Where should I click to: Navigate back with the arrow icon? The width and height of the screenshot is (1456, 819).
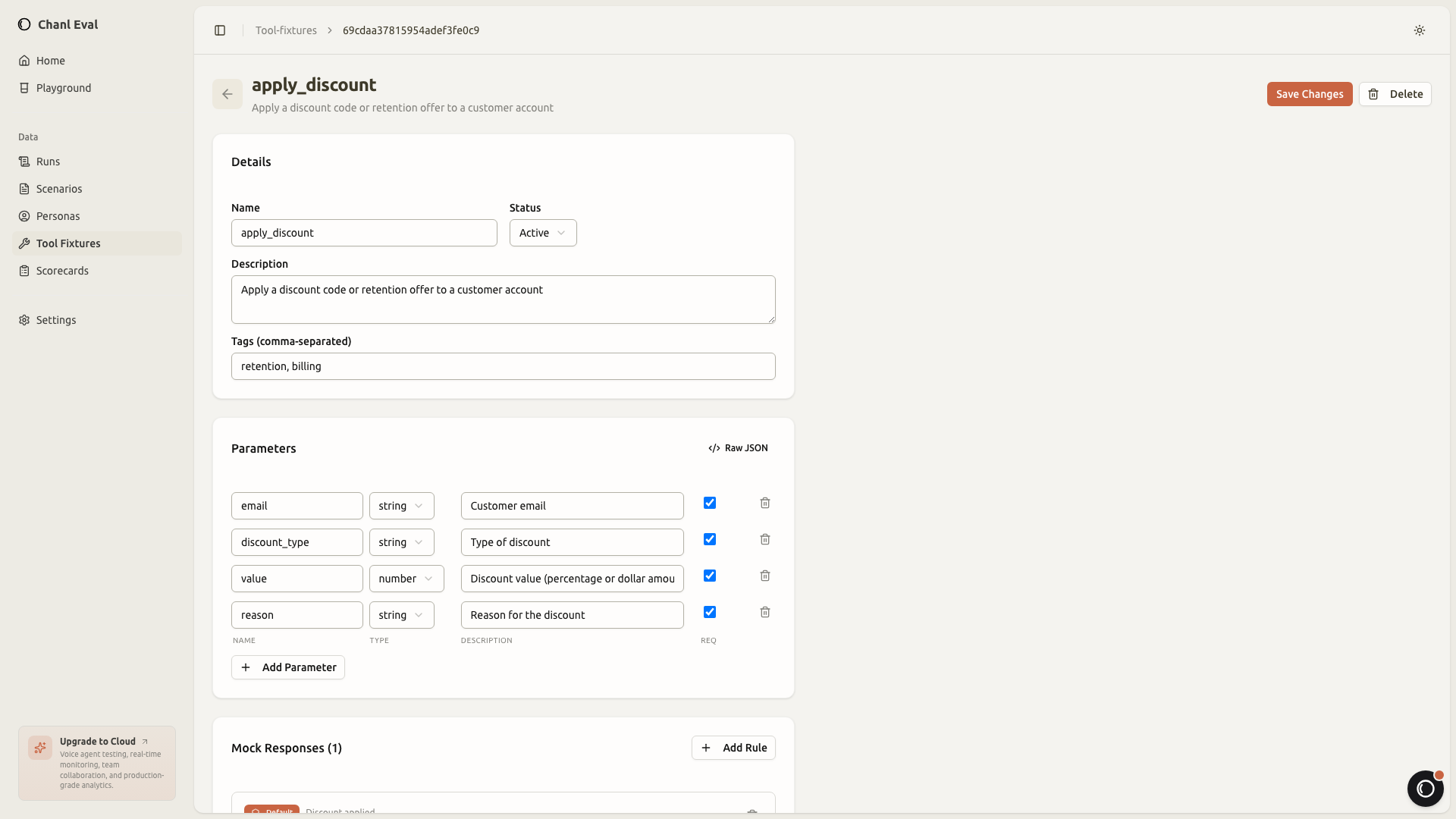[x=227, y=94]
